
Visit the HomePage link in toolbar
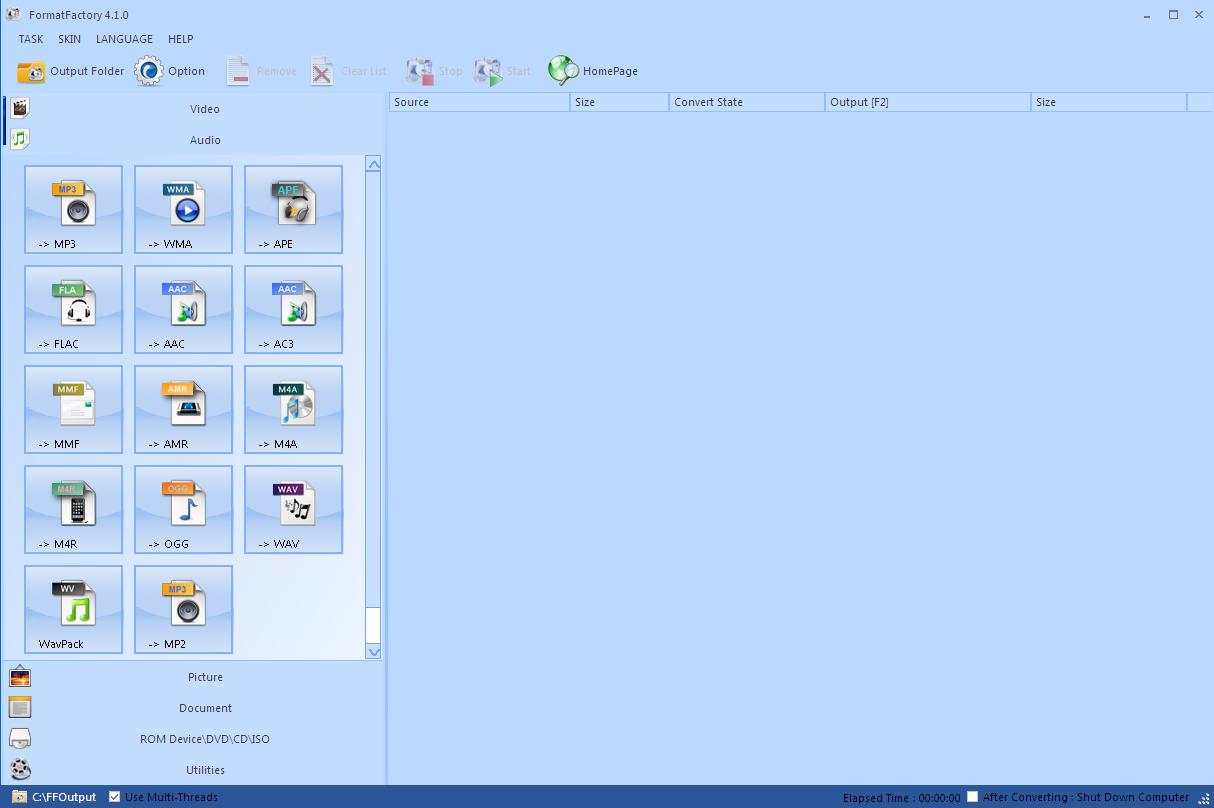(x=593, y=71)
